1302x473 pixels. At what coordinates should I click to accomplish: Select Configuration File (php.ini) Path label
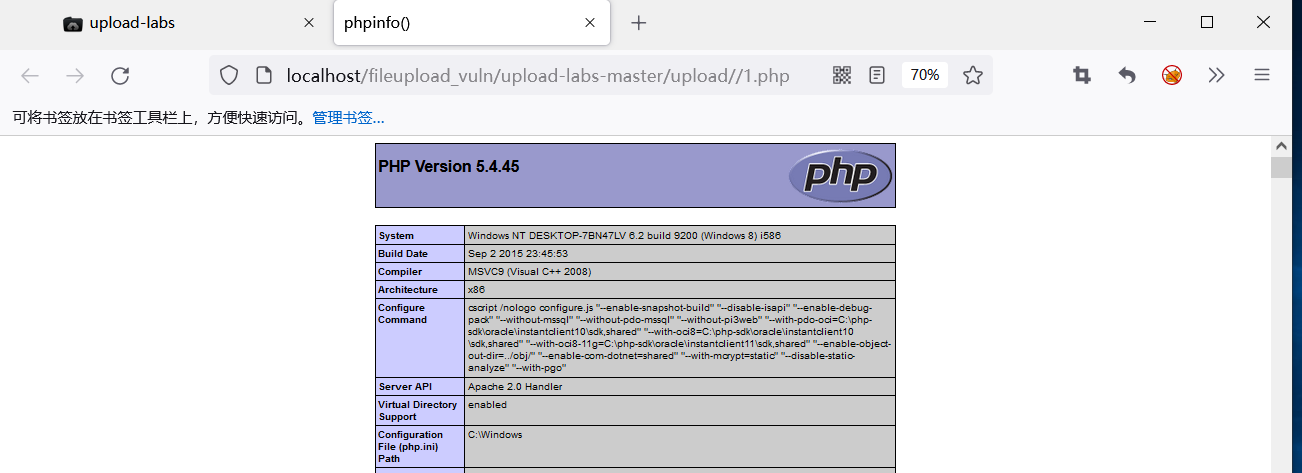coord(410,447)
